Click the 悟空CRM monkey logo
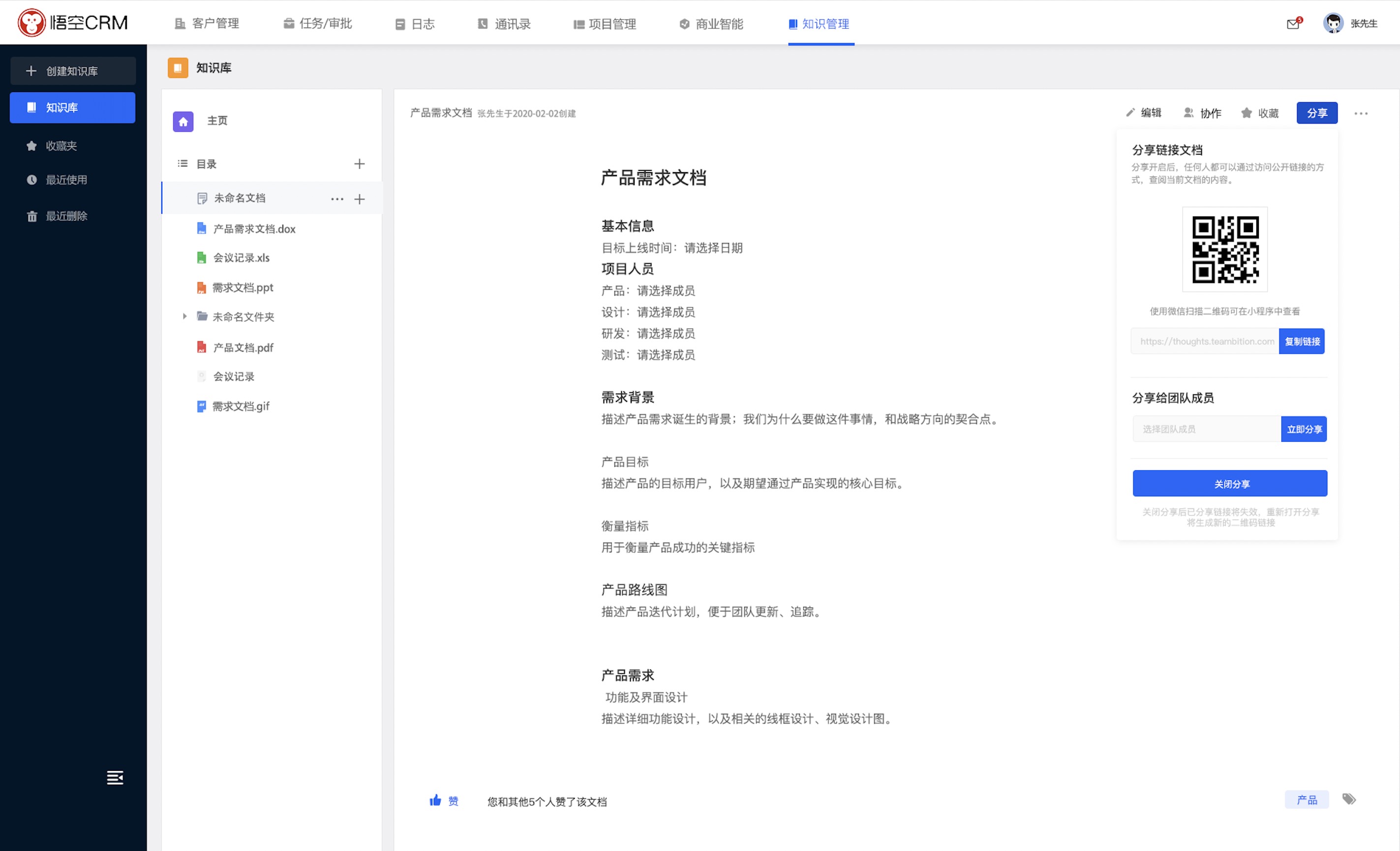1400x851 pixels. click(31, 23)
